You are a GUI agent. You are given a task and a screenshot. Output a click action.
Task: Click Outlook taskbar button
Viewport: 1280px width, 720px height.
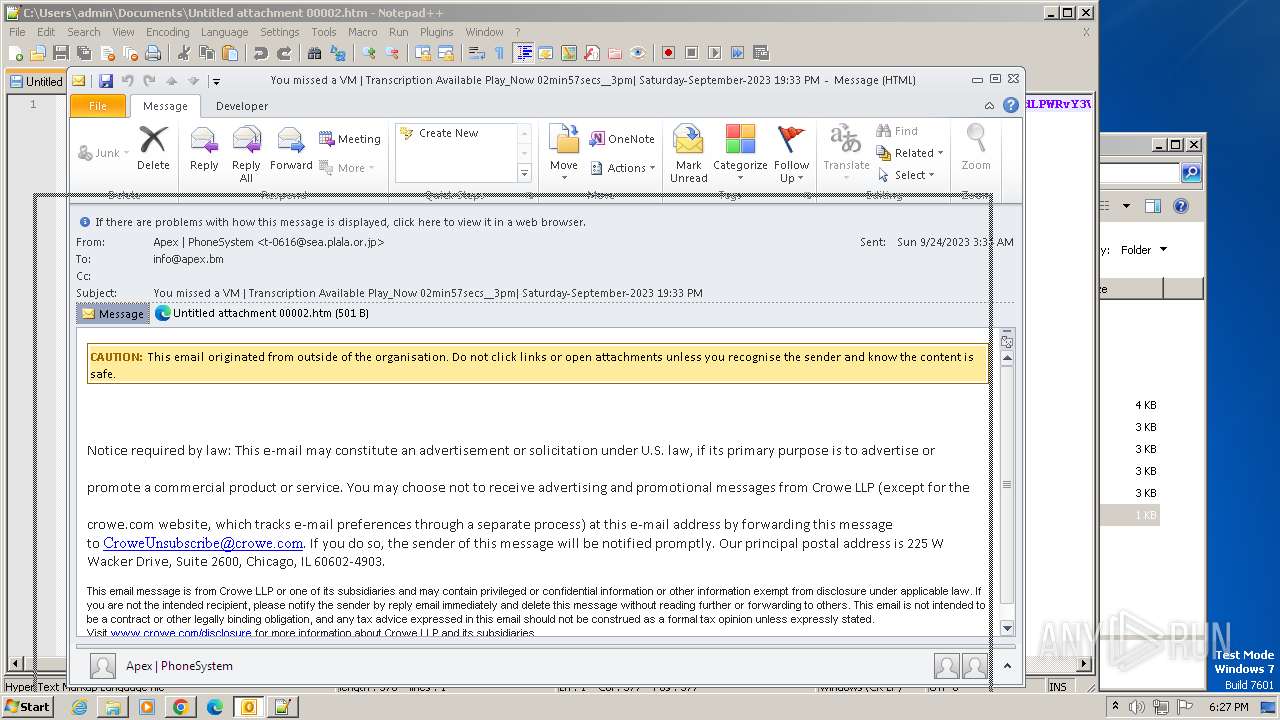pos(248,707)
